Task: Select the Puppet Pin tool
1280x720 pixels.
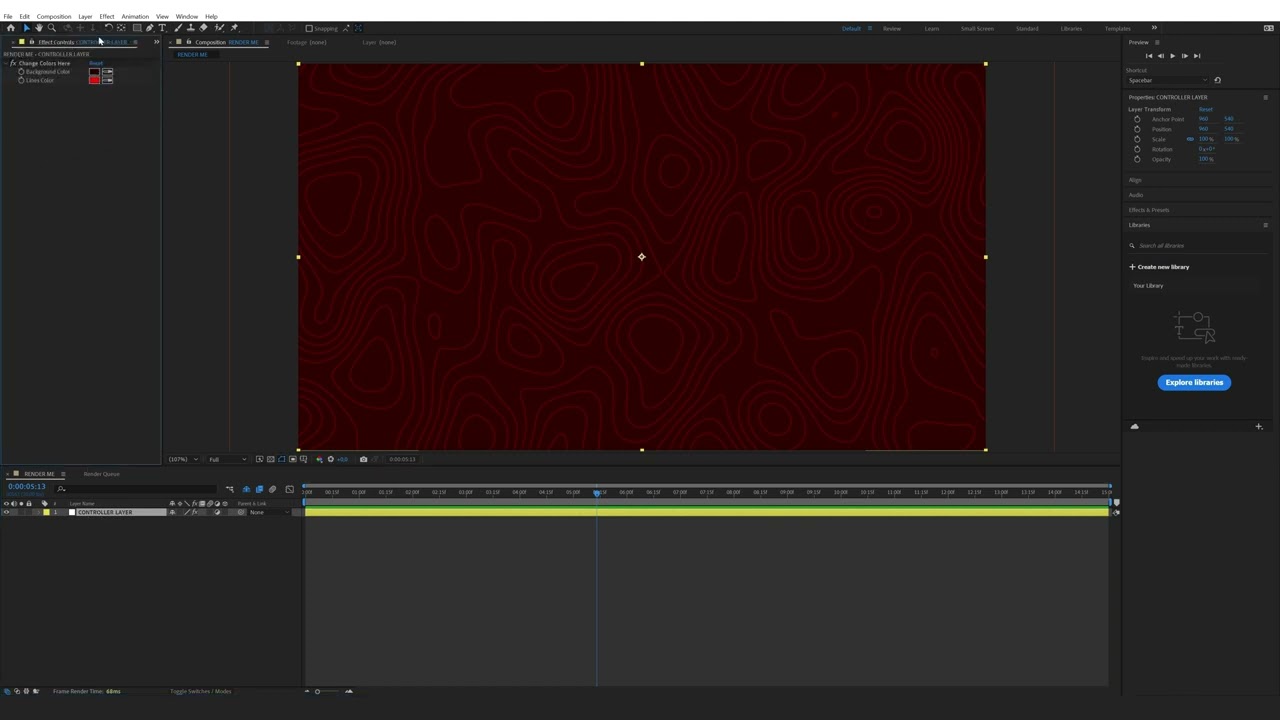Action: [x=234, y=28]
